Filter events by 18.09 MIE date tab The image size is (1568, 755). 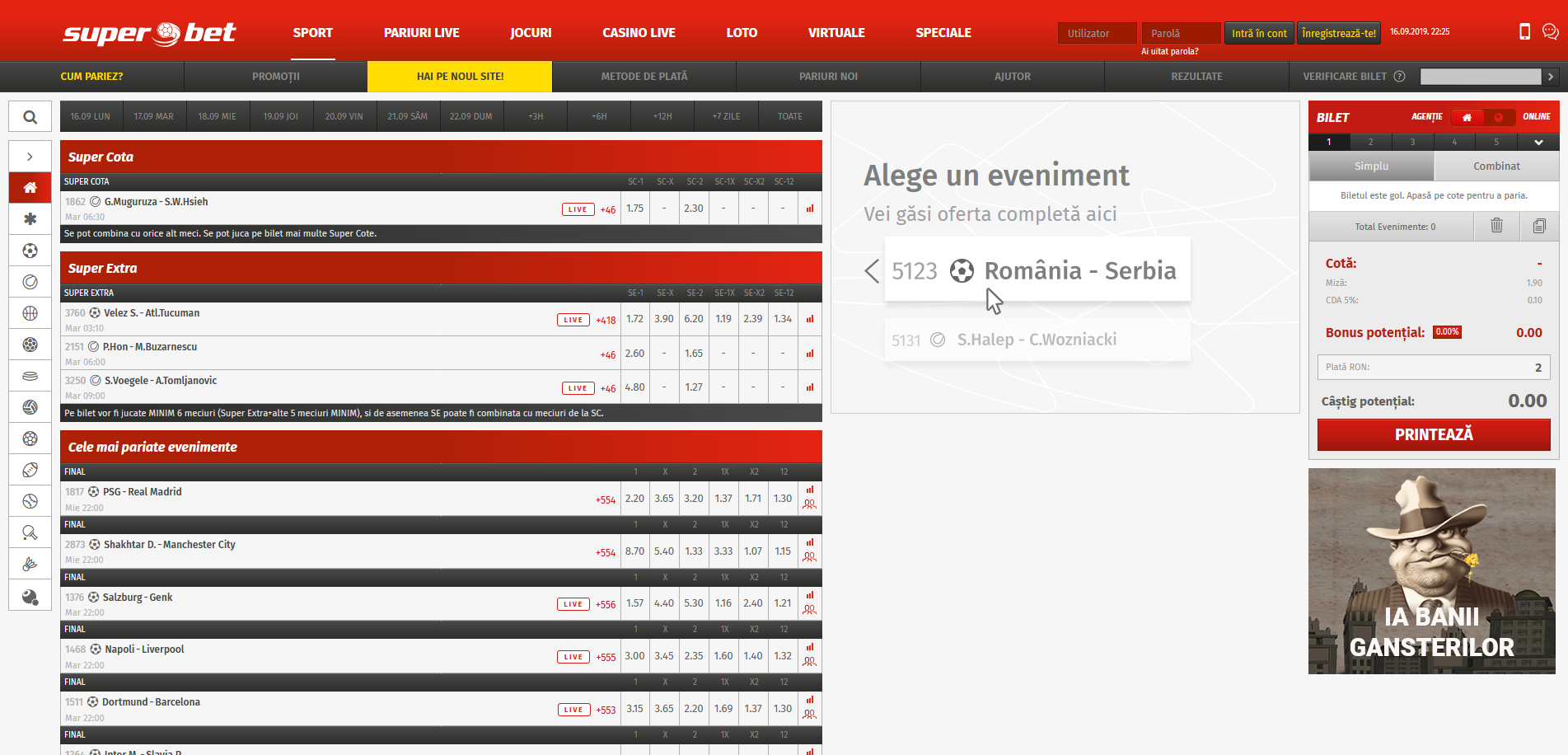tap(217, 116)
